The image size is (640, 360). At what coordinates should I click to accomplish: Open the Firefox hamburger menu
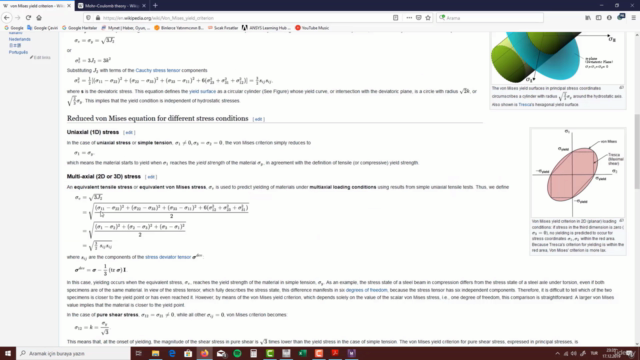point(633,18)
